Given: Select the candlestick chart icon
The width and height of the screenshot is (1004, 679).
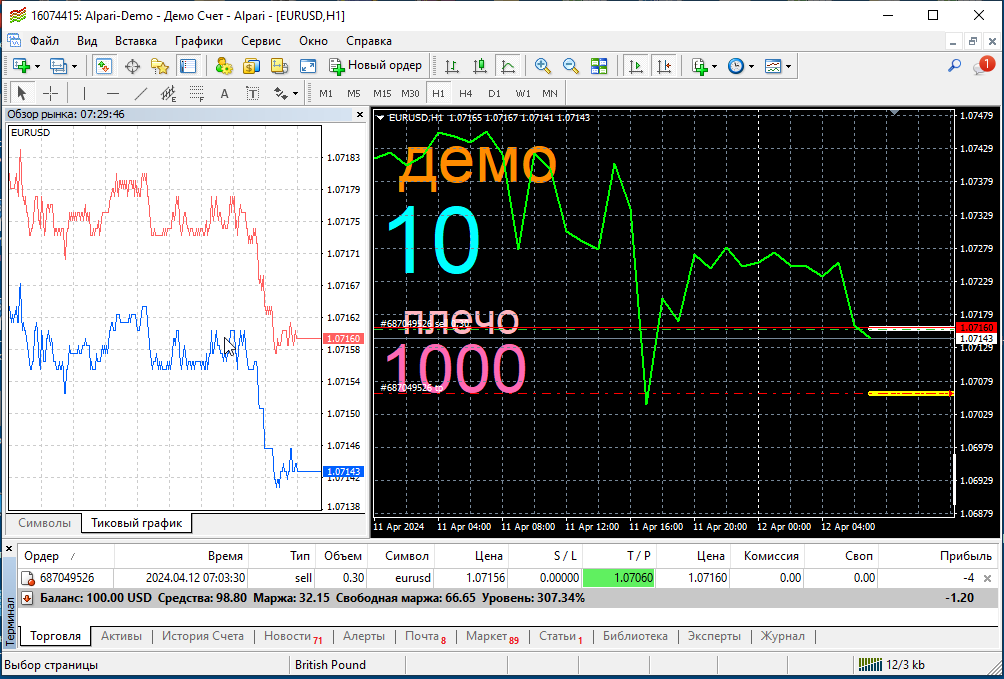Looking at the screenshot, I should (480, 66).
